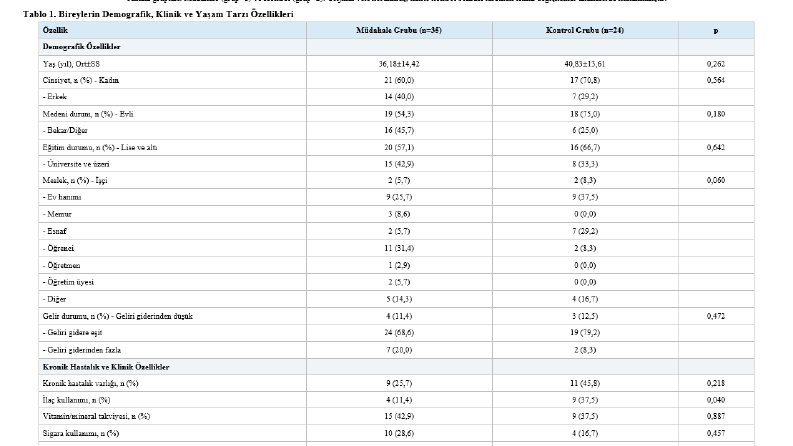Click the p value '0,040'
This screenshot has width=793, height=446.
click(x=716, y=399)
